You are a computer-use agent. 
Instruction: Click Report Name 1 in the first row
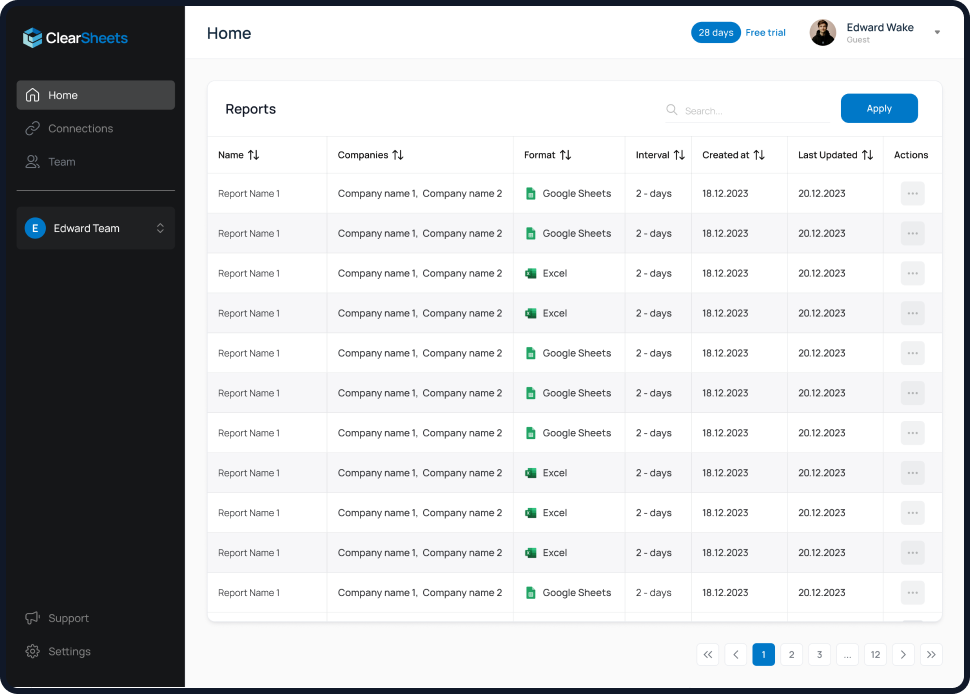click(249, 194)
